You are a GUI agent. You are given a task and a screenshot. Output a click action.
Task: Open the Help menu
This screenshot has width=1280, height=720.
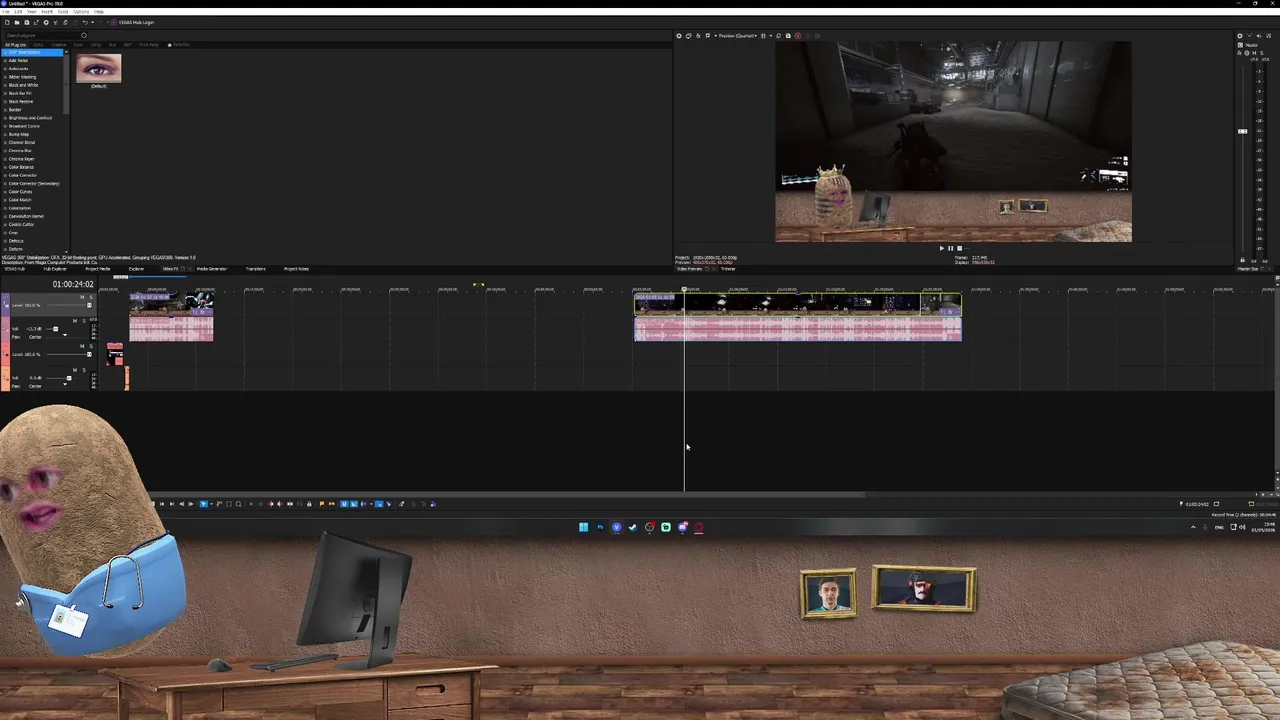click(99, 12)
